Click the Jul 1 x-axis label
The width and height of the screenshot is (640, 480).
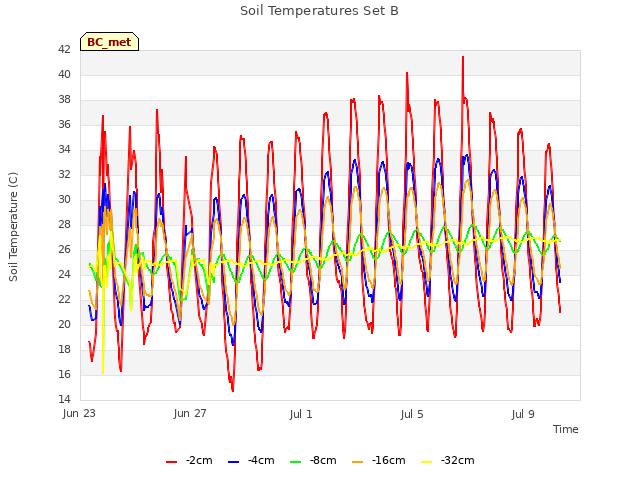point(301,414)
